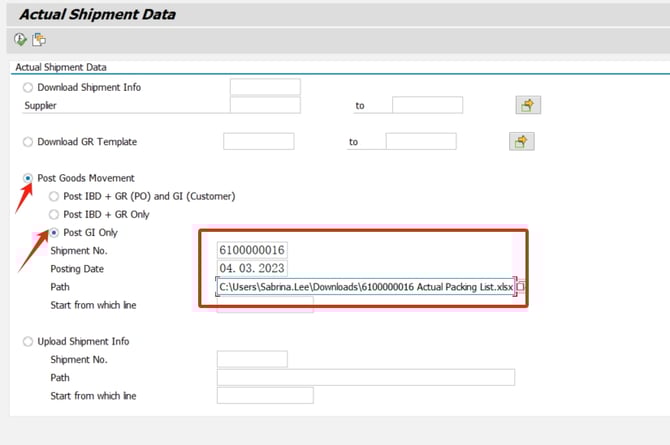The width and height of the screenshot is (670, 445).
Task: Click Start from which line field under Upload Shipment Info
Action: pos(265,396)
